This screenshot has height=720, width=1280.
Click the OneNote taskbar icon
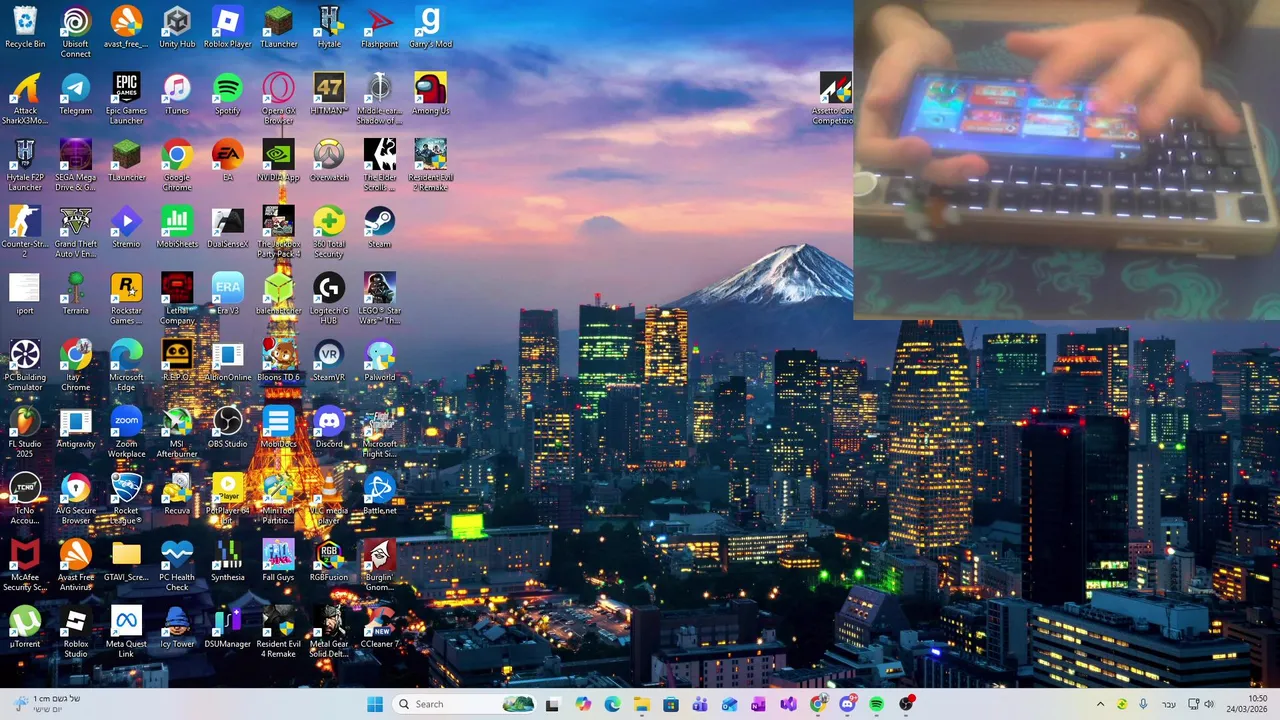759,704
